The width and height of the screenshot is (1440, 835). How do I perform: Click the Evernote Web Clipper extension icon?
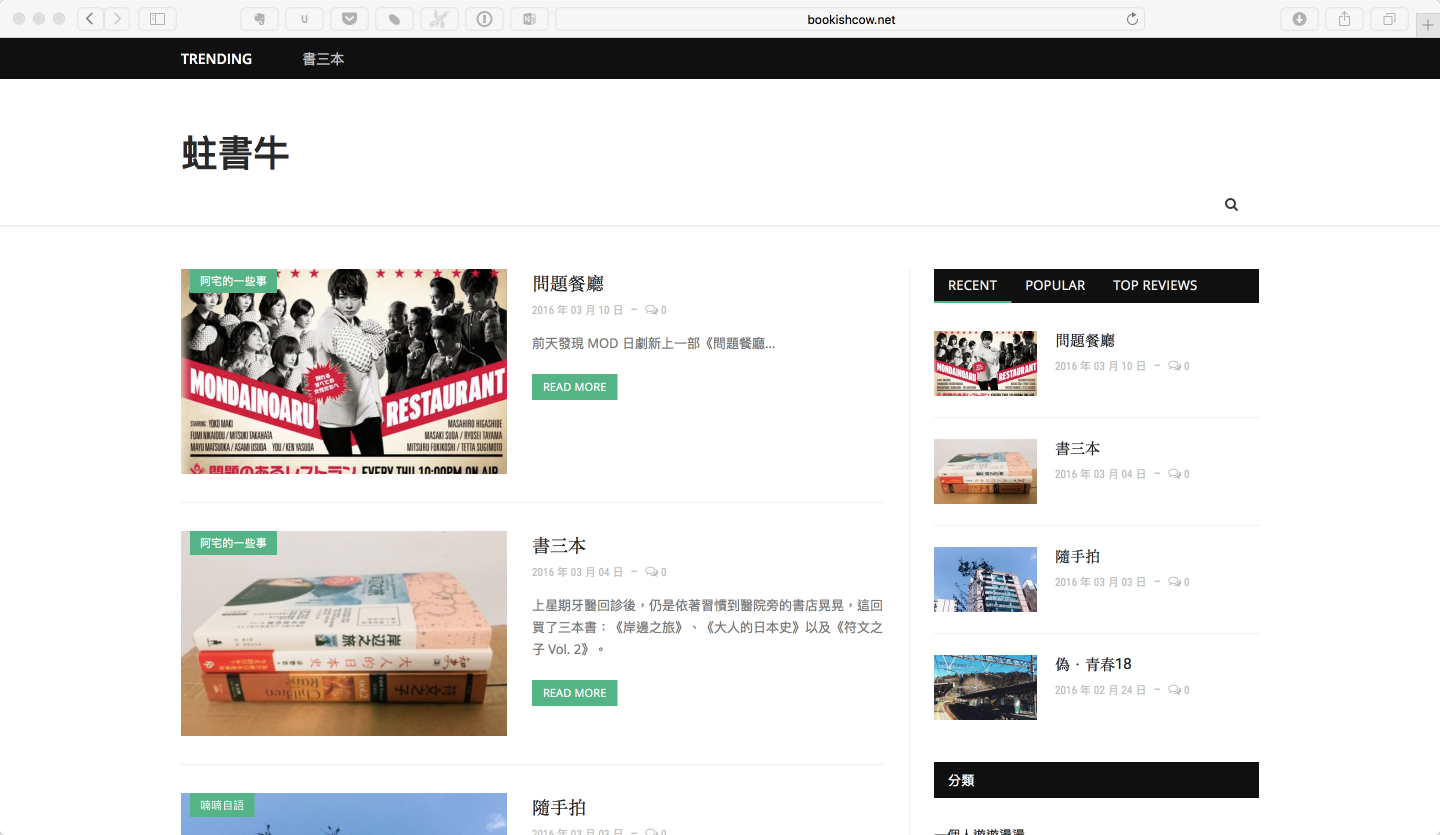pyautogui.click(x=259, y=19)
